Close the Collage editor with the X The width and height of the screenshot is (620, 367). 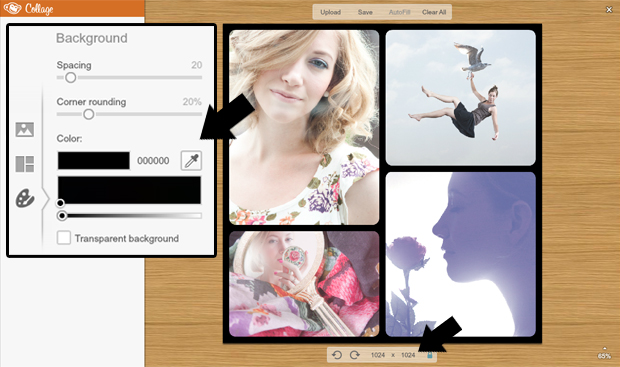pyautogui.click(x=609, y=9)
